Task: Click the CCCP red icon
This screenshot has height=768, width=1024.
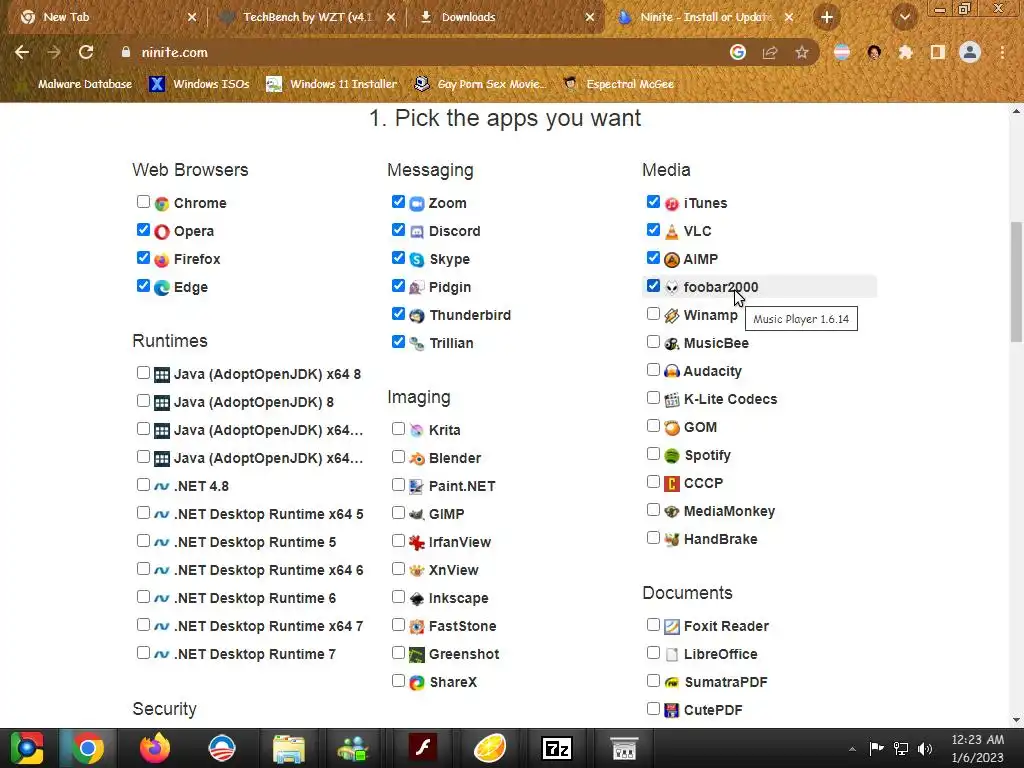Action: [x=671, y=484]
